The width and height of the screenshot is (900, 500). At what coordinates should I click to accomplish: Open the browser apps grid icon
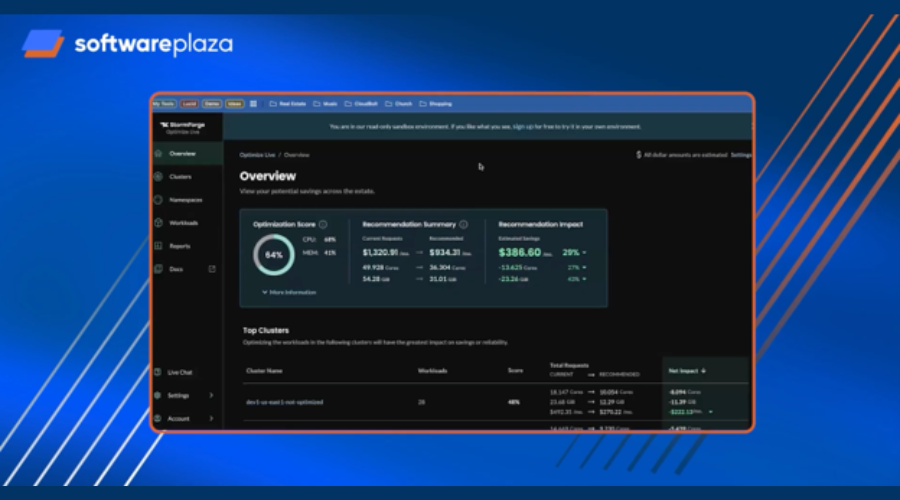coord(253,103)
